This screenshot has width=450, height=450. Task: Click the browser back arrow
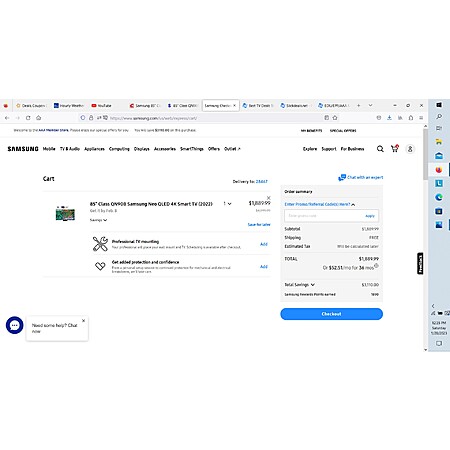point(7,118)
